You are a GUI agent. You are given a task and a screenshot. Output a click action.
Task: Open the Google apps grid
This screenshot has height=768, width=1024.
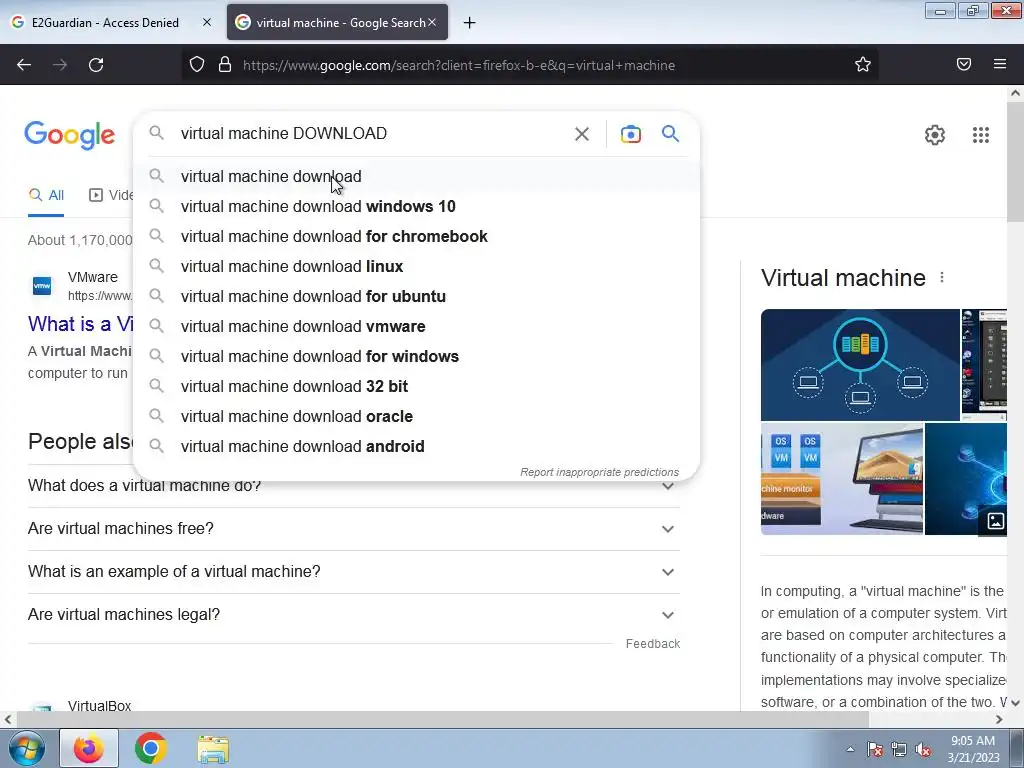[981, 135]
